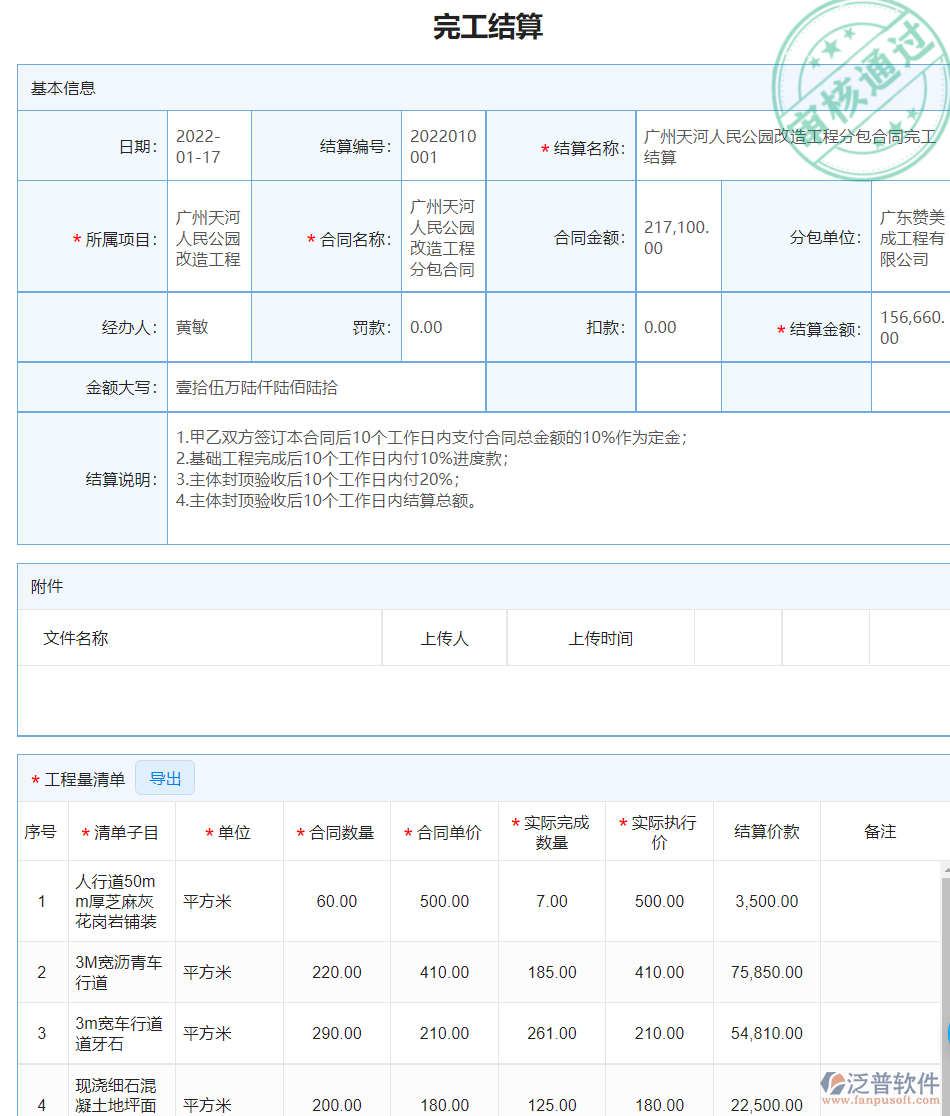This screenshot has width=950, height=1116.
Task: Click the 日期 field showing 2022-01-17
Action: click(197, 144)
